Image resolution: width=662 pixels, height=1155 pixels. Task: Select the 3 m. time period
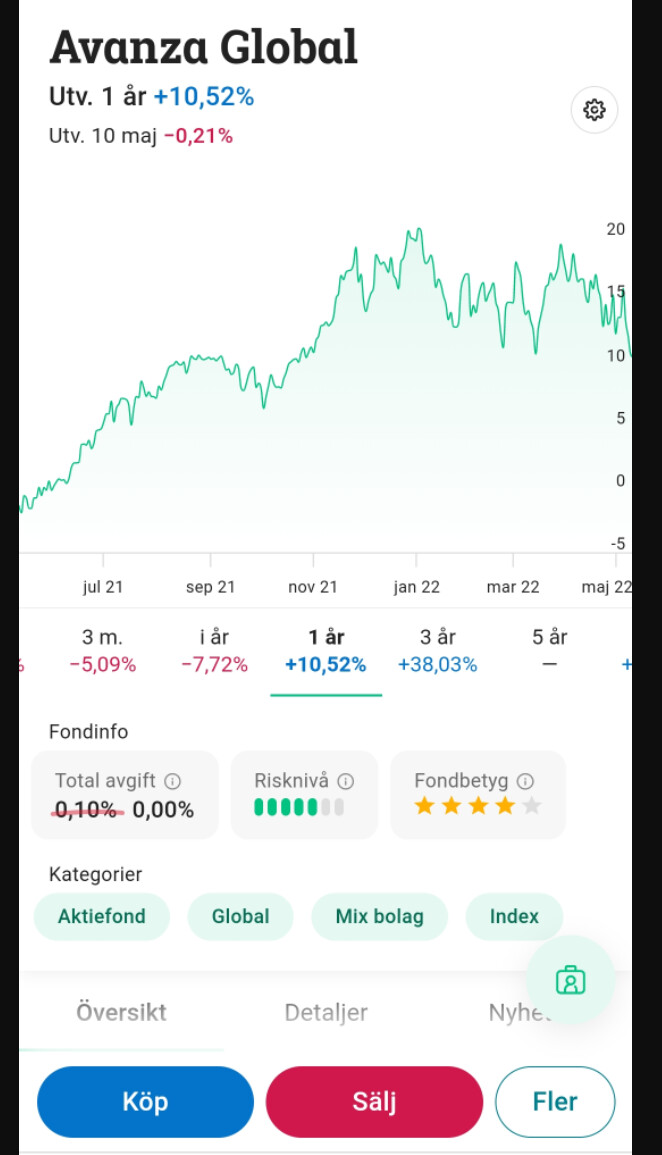pyautogui.click(x=102, y=651)
